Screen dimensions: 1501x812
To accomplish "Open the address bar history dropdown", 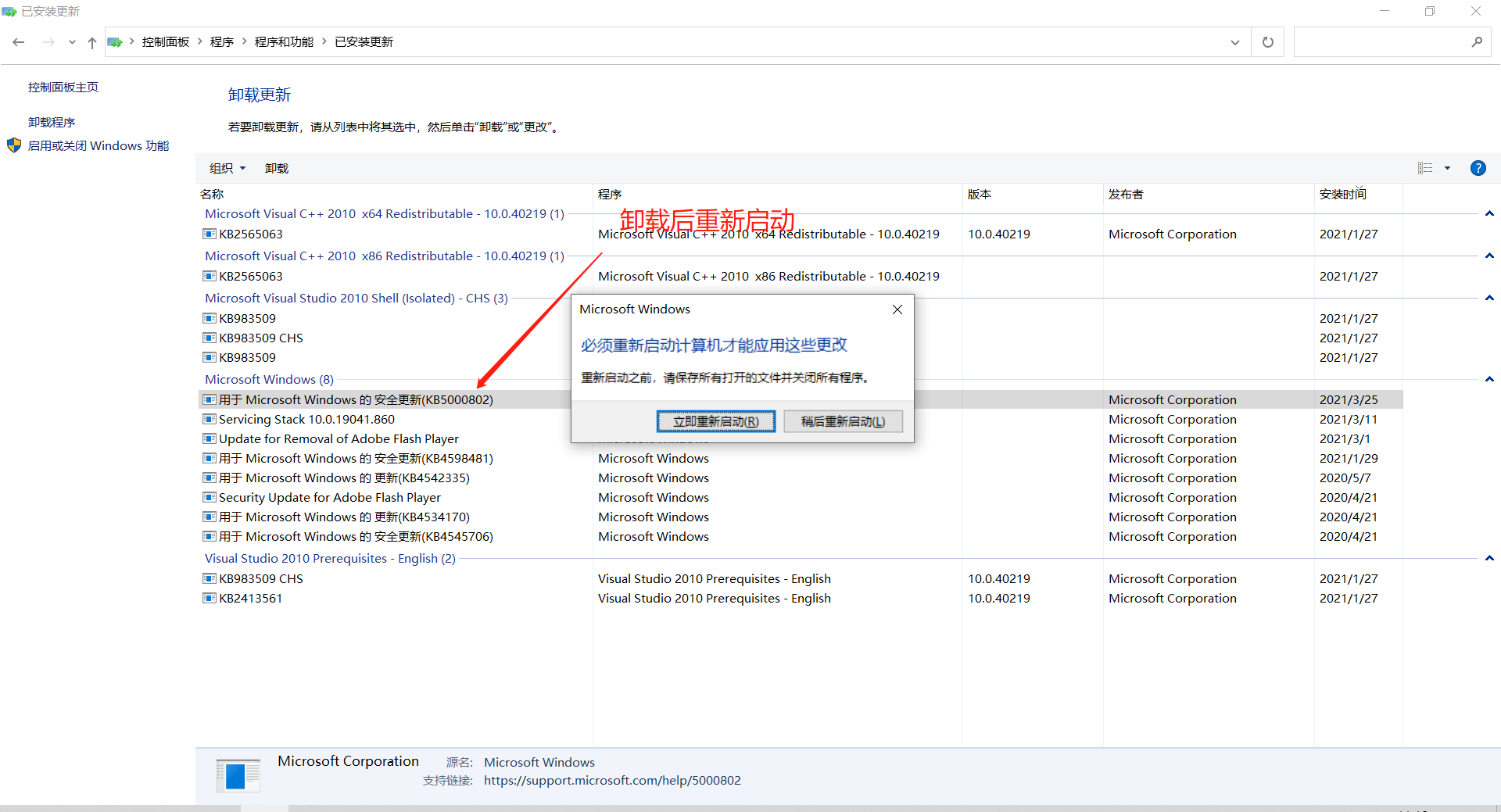I will [1235, 42].
